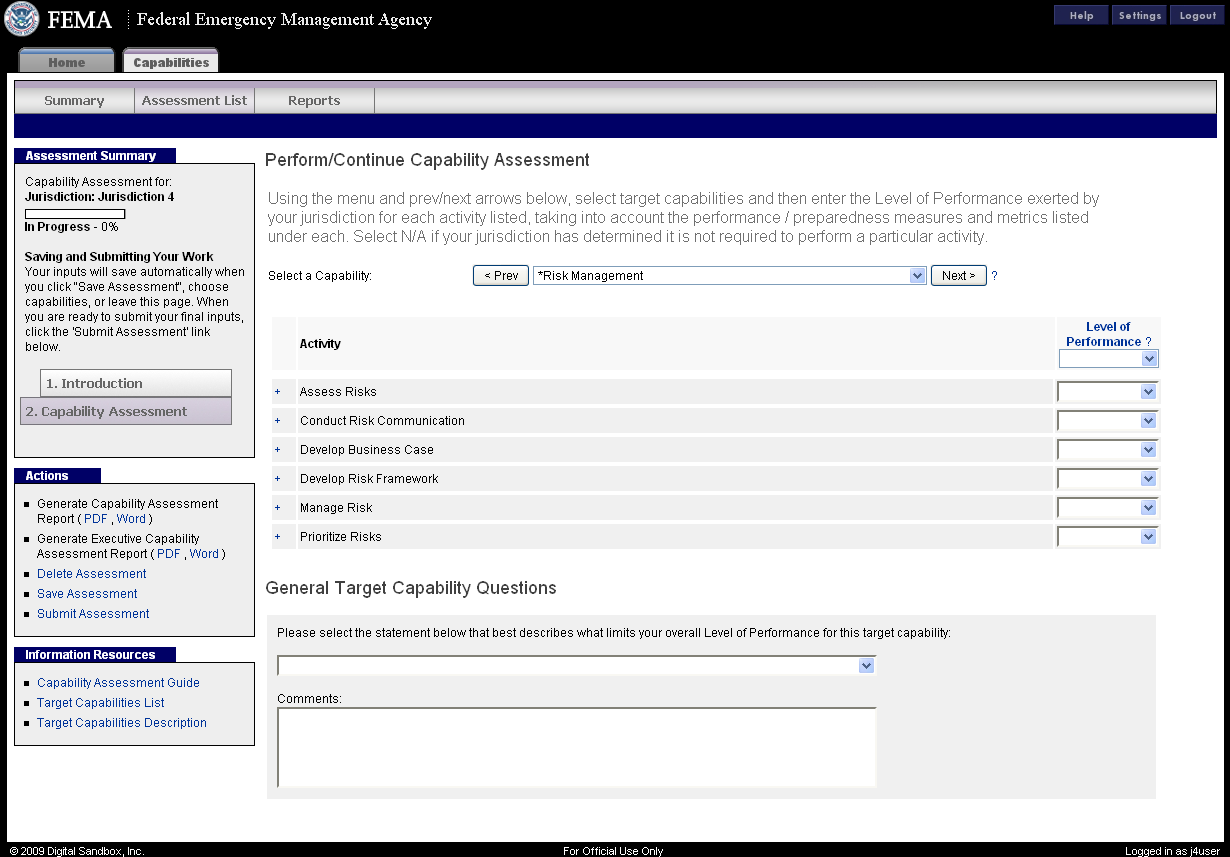Click the Level of Performance help icon
Image resolution: width=1230 pixels, height=857 pixels.
coord(1148,342)
